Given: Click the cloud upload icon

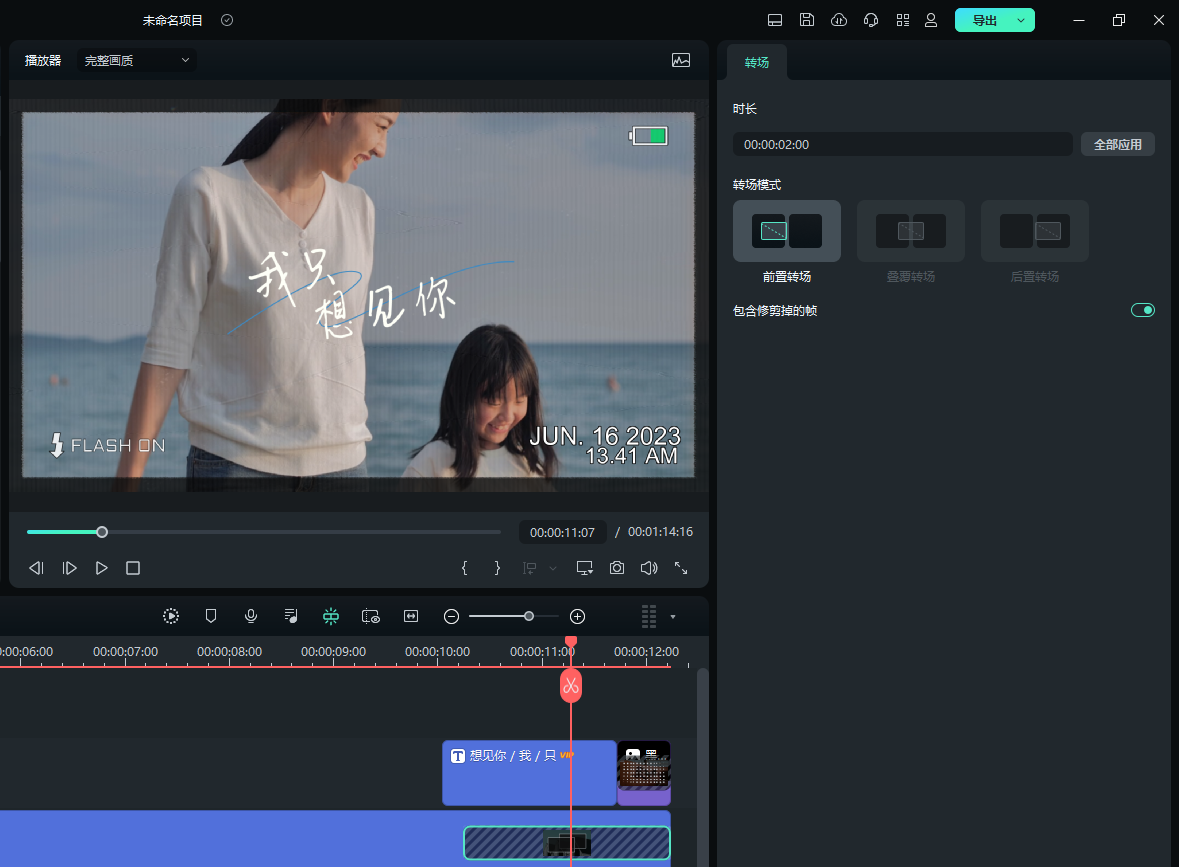Looking at the screenshot, I should (x=839, y=20).
